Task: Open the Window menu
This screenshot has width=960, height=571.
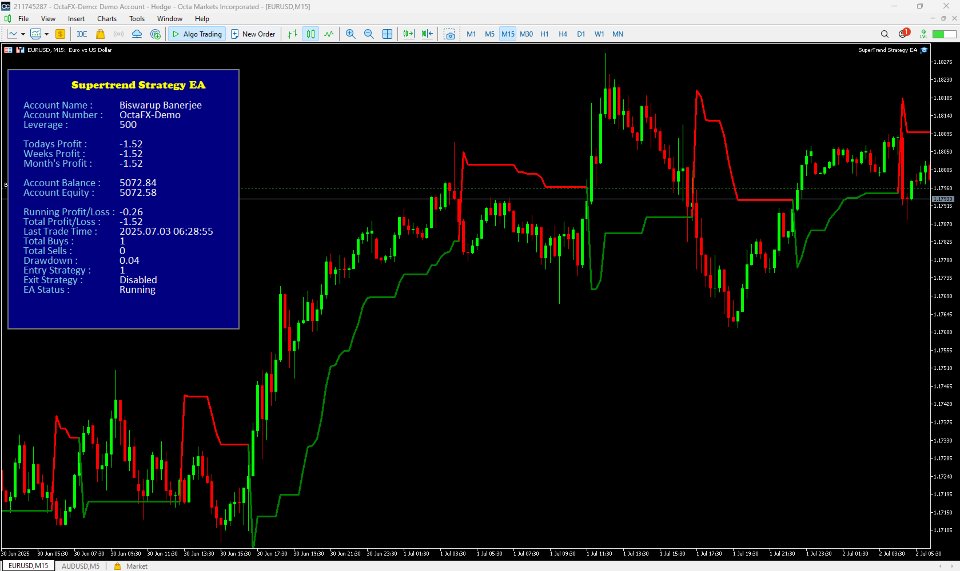Action: [170, 19]
